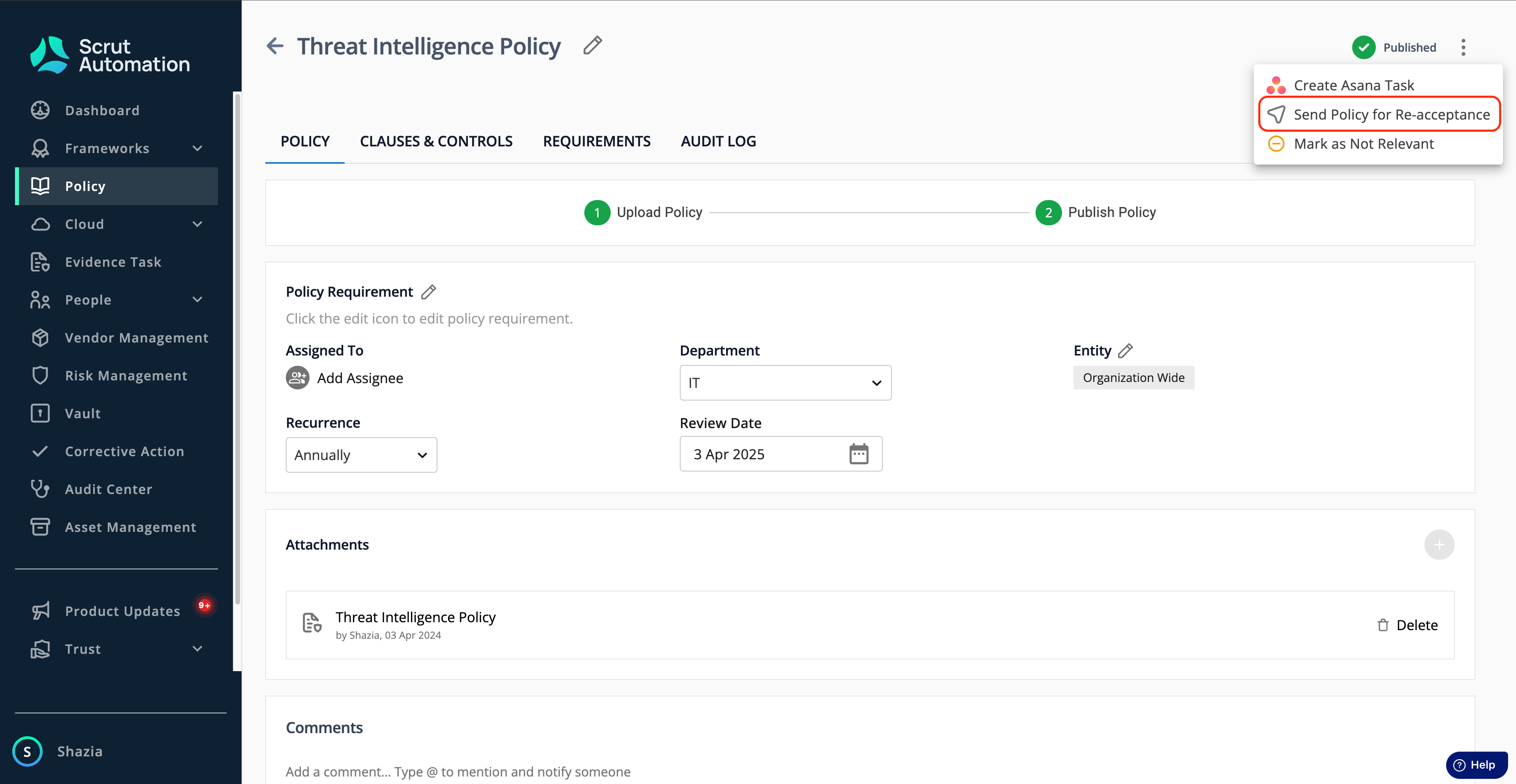Open the REQUIREMENTS tab
Viewport: 1516px width, 784px height.
pyautogui.click(x=597, y=141)
